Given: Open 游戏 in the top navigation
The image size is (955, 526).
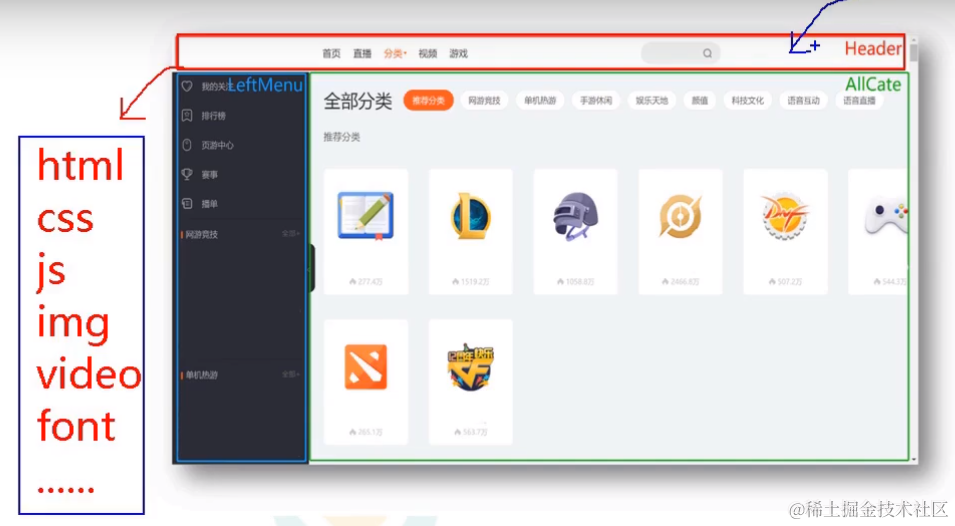Looking at the screenshot, I should tap(459, 54).
